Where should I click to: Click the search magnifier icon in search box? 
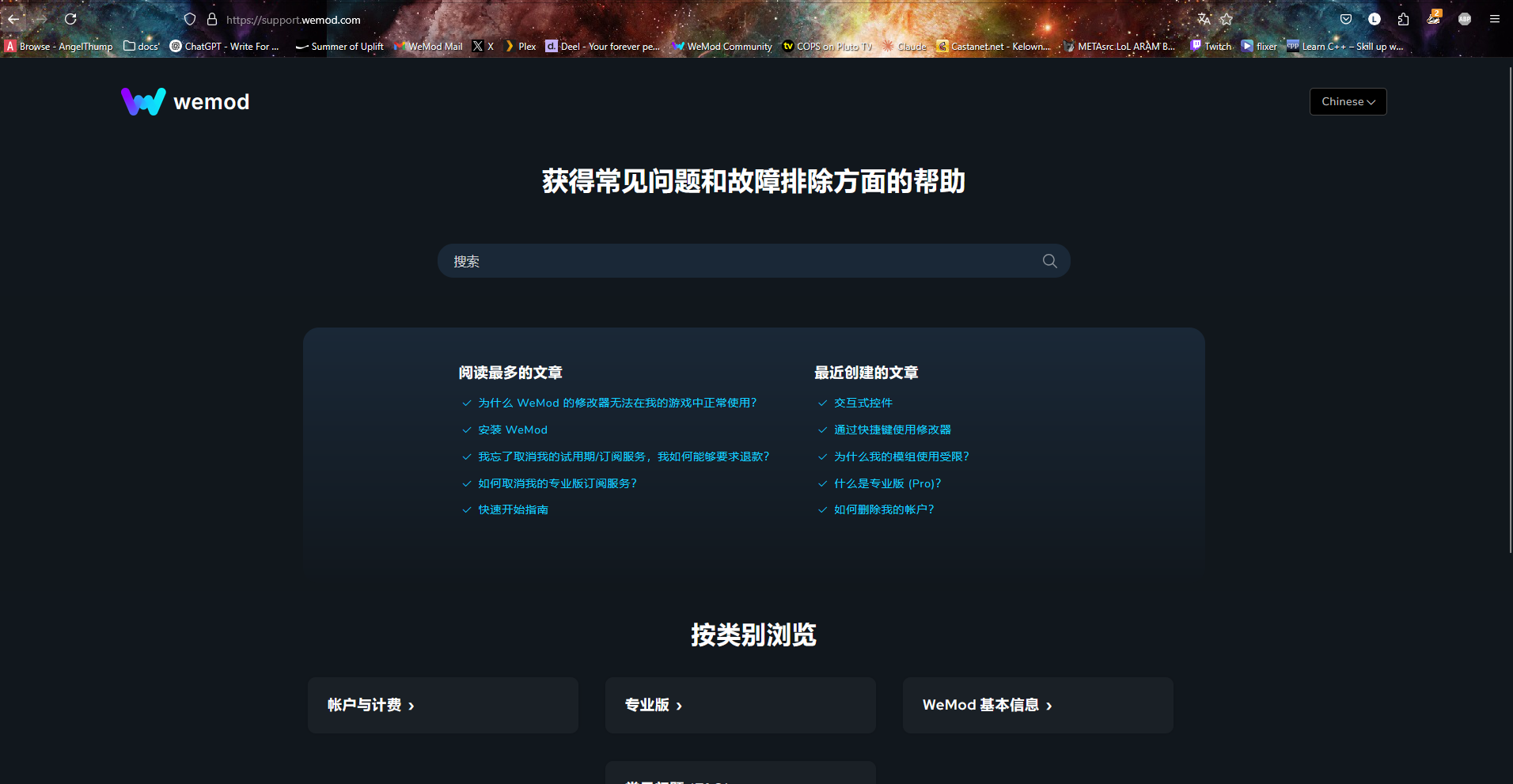[x=1050, y=261]
